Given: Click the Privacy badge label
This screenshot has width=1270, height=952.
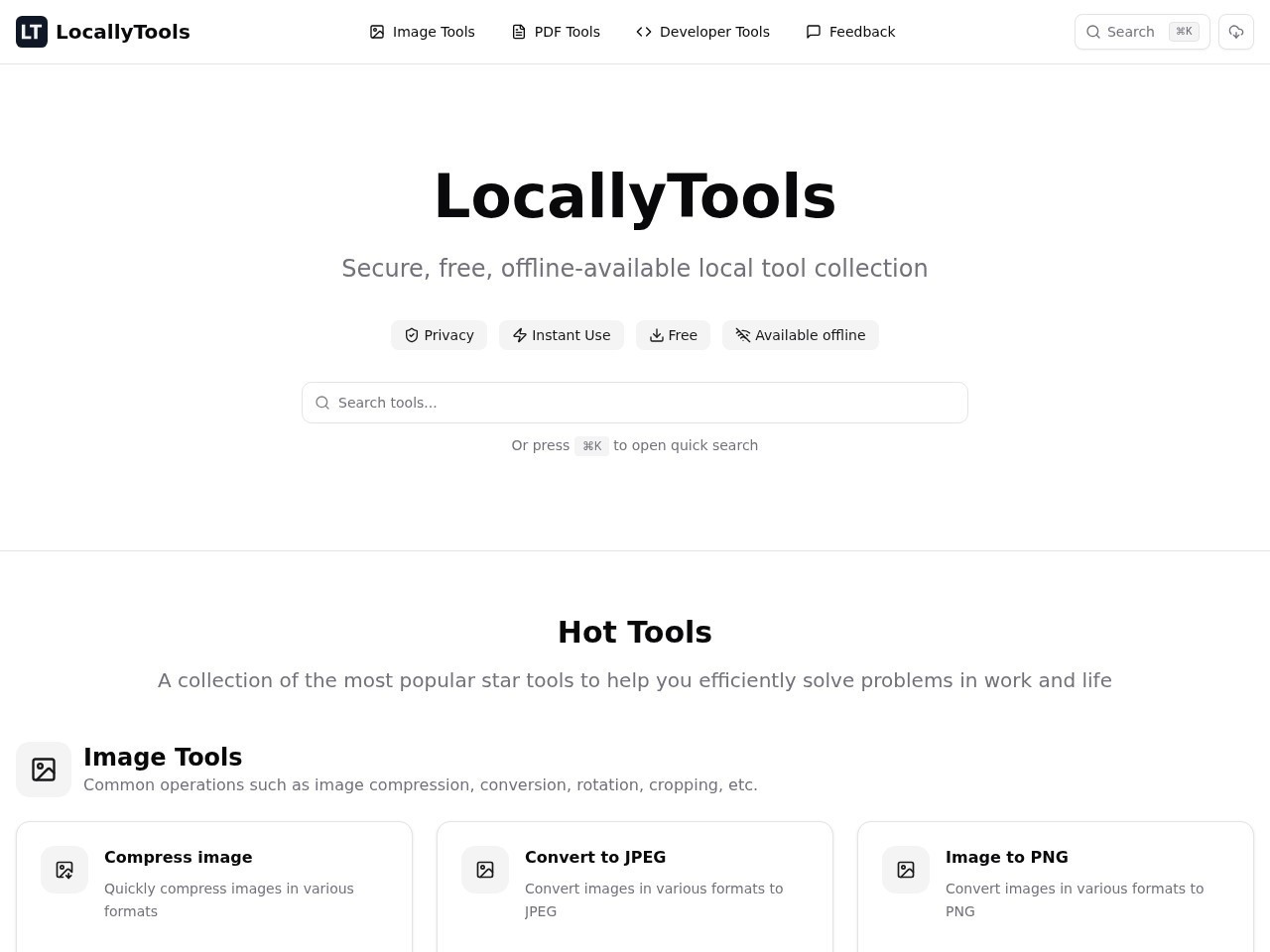Looking at the screenshot, I should tap(448, 335).
